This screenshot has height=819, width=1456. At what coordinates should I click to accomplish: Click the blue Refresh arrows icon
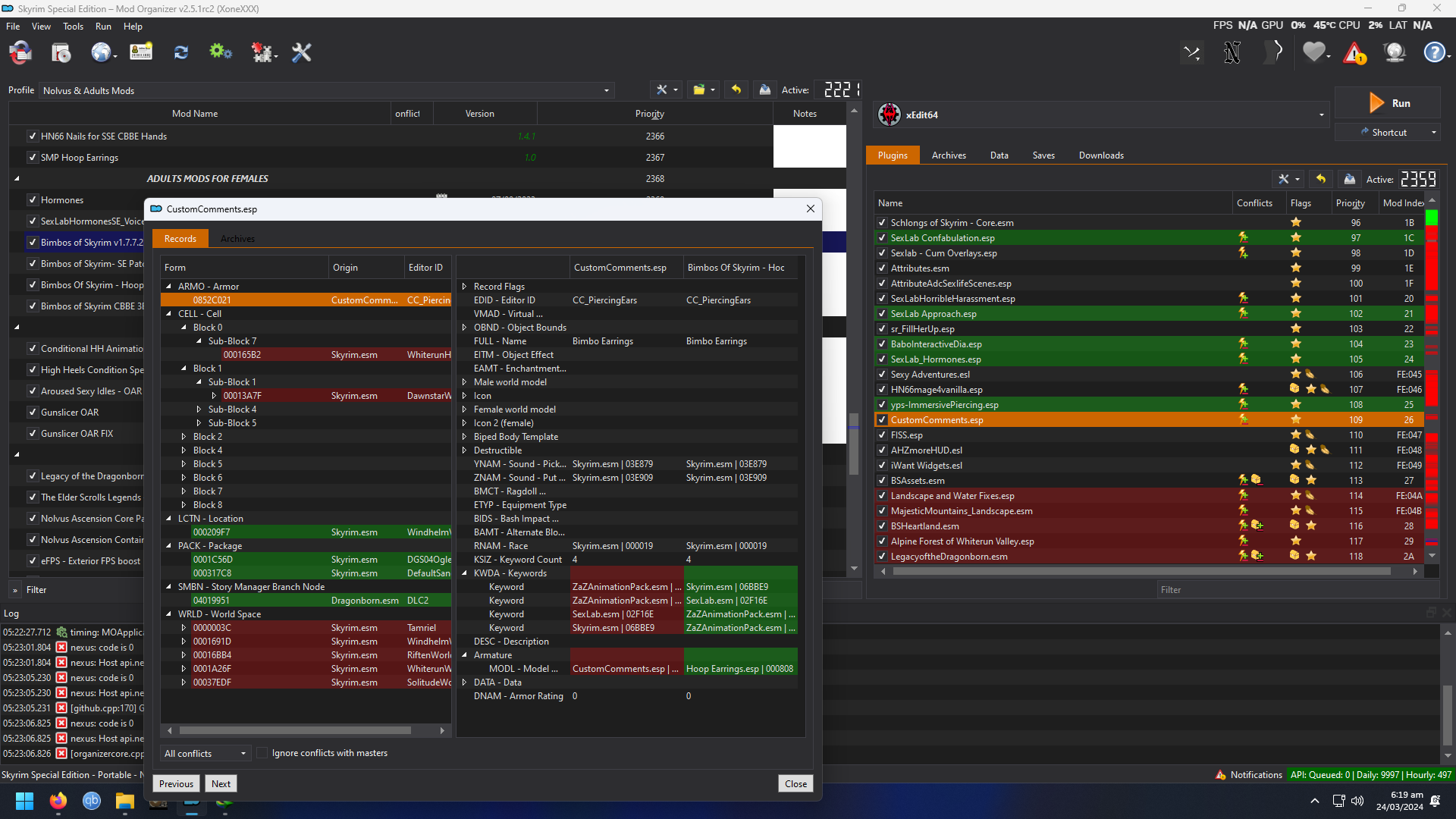tap(180, 52)
